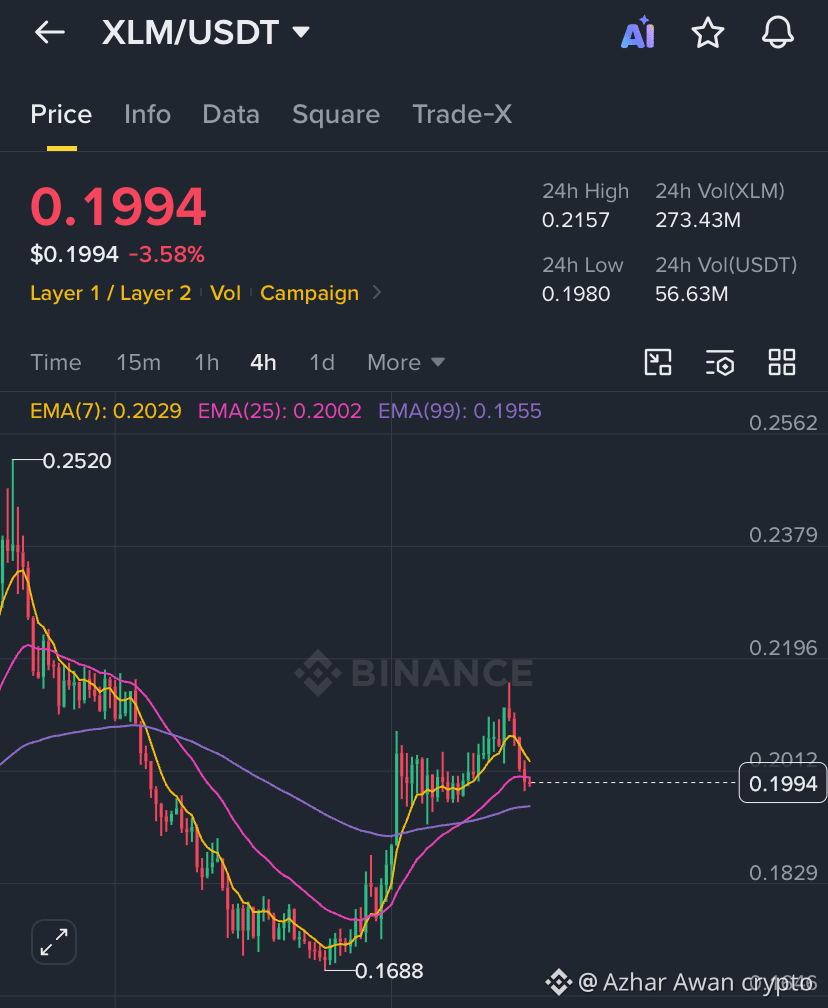The width and height of the screenshot is (828, 1008).
Task: Open chart drawing tools icon
Action: (x=658, y=362)
